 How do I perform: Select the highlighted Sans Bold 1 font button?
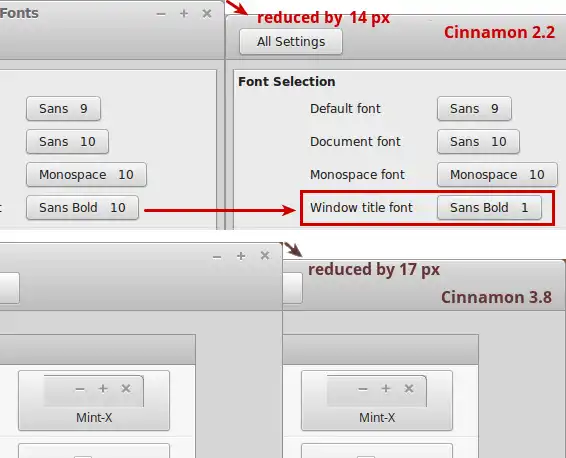click(489, 208)
